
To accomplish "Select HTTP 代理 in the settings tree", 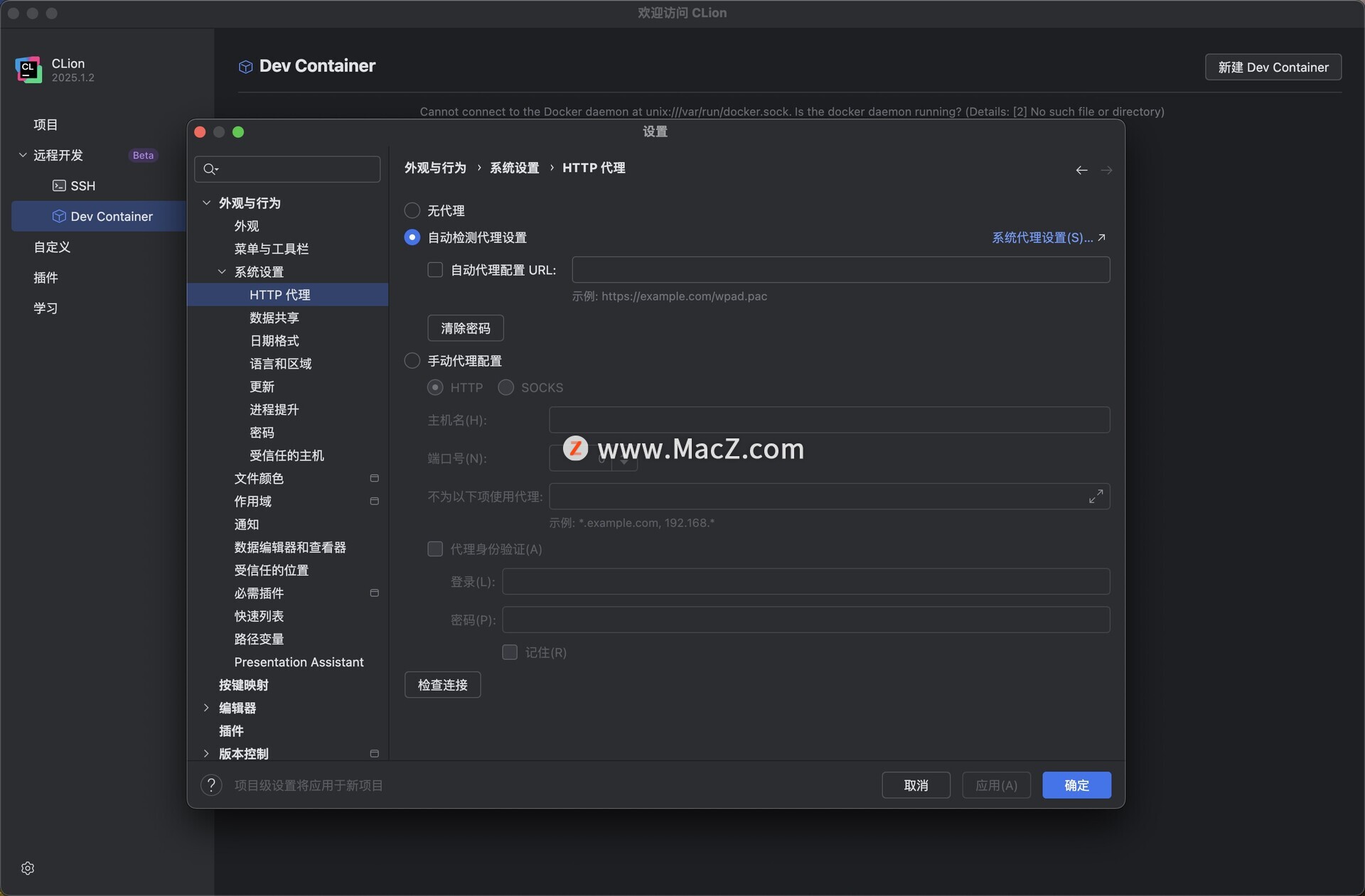I will point(288,295).
